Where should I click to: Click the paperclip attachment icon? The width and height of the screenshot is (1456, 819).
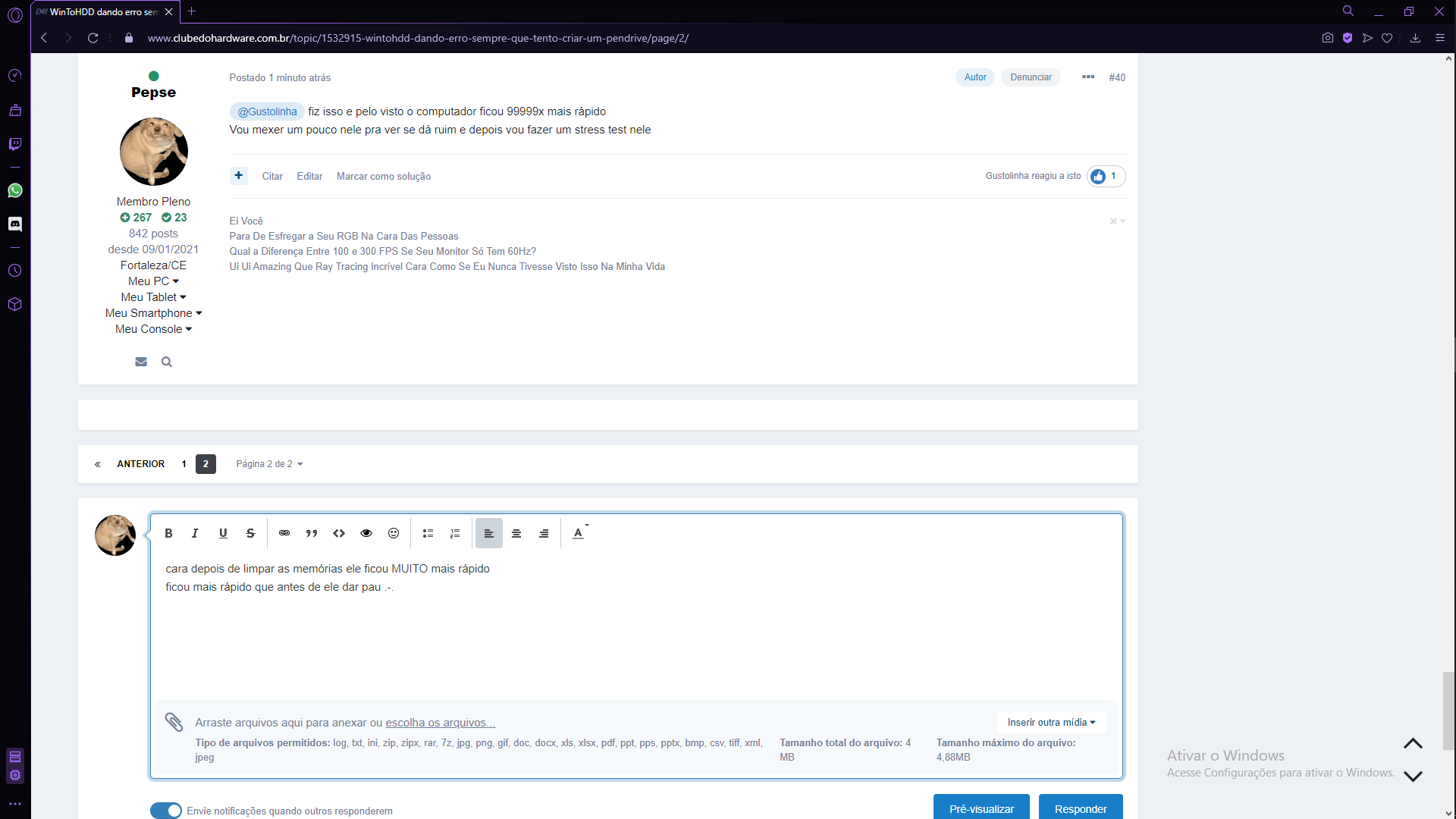click(x=174, y=722)
